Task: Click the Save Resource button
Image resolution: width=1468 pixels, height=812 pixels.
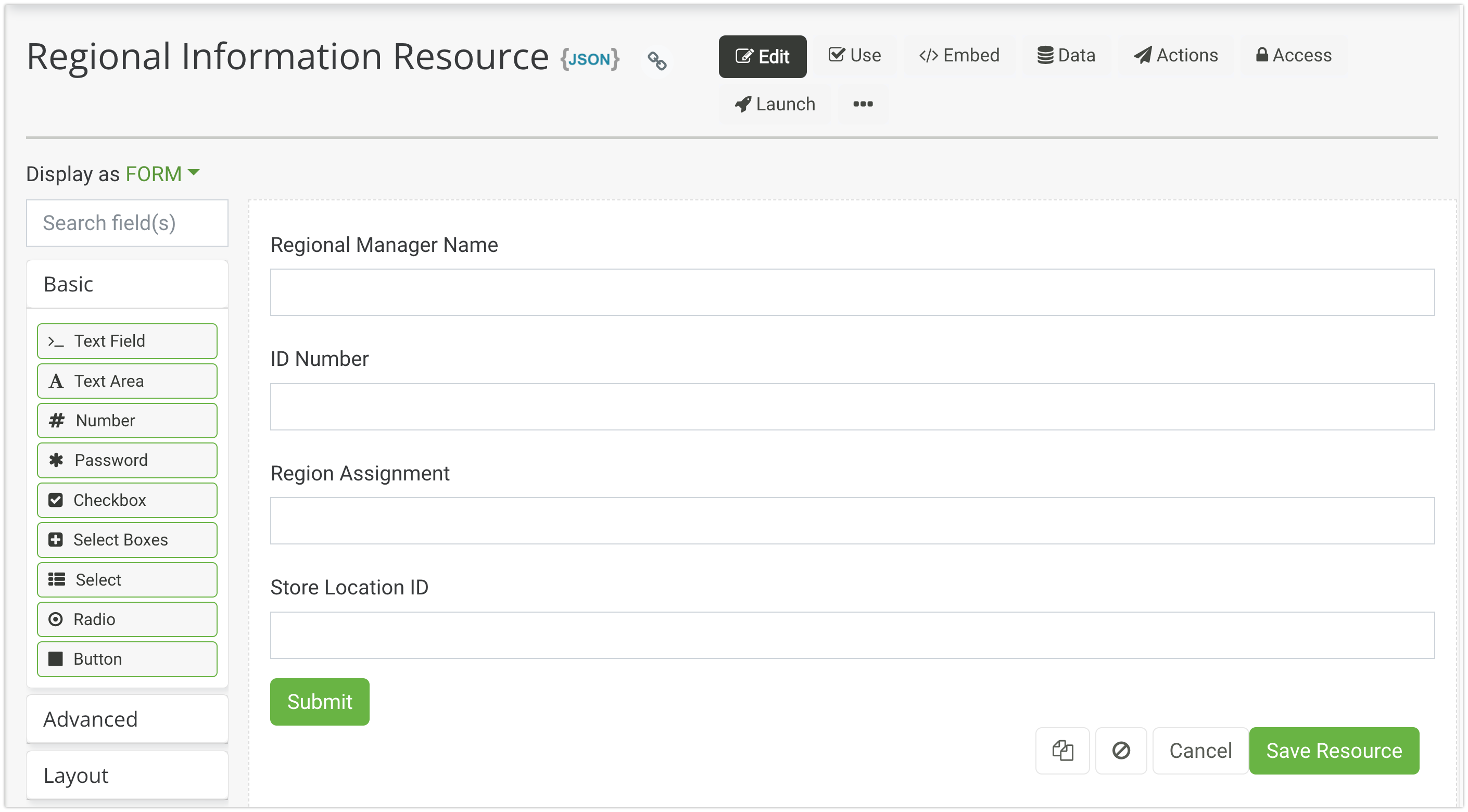Action: tap(1334, 751)
